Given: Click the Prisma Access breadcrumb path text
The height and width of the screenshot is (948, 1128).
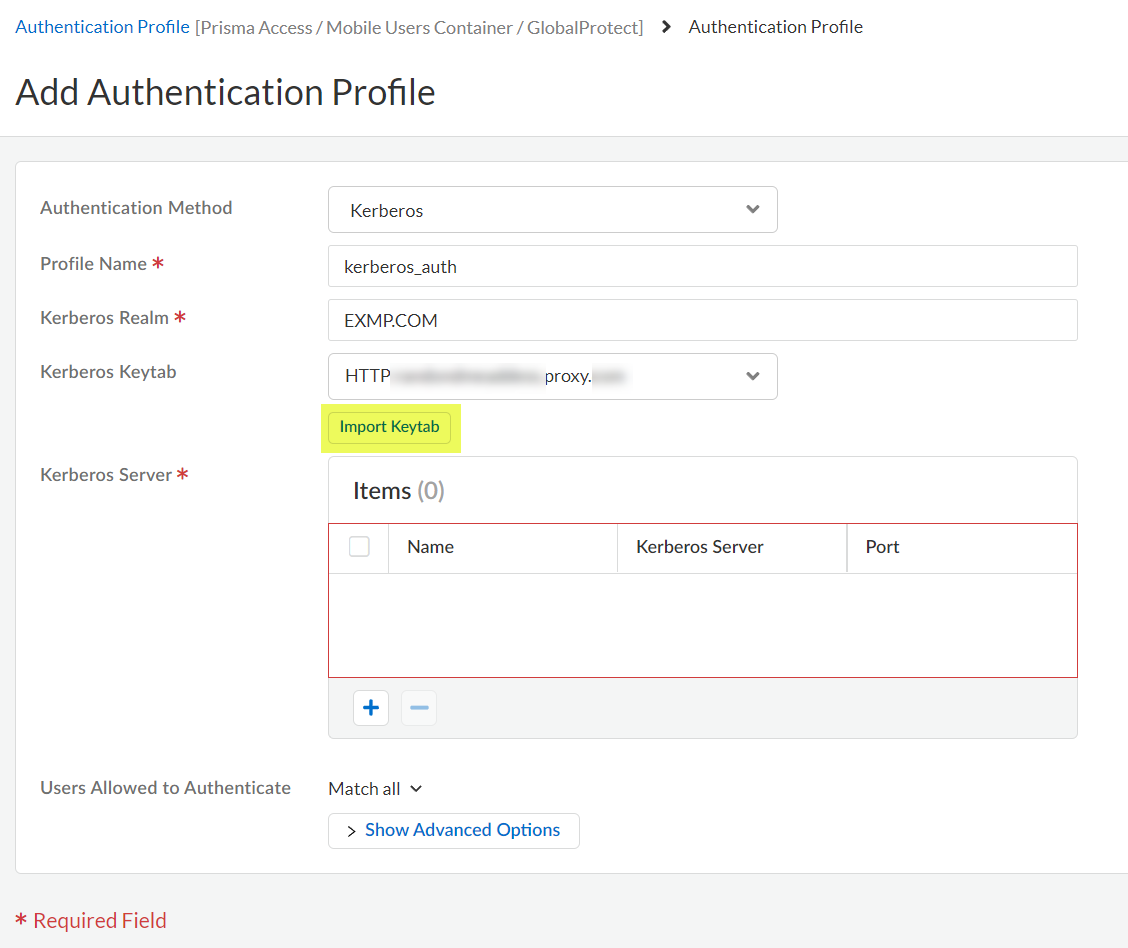Looking at the screenshot, I should tap(420, 28).
